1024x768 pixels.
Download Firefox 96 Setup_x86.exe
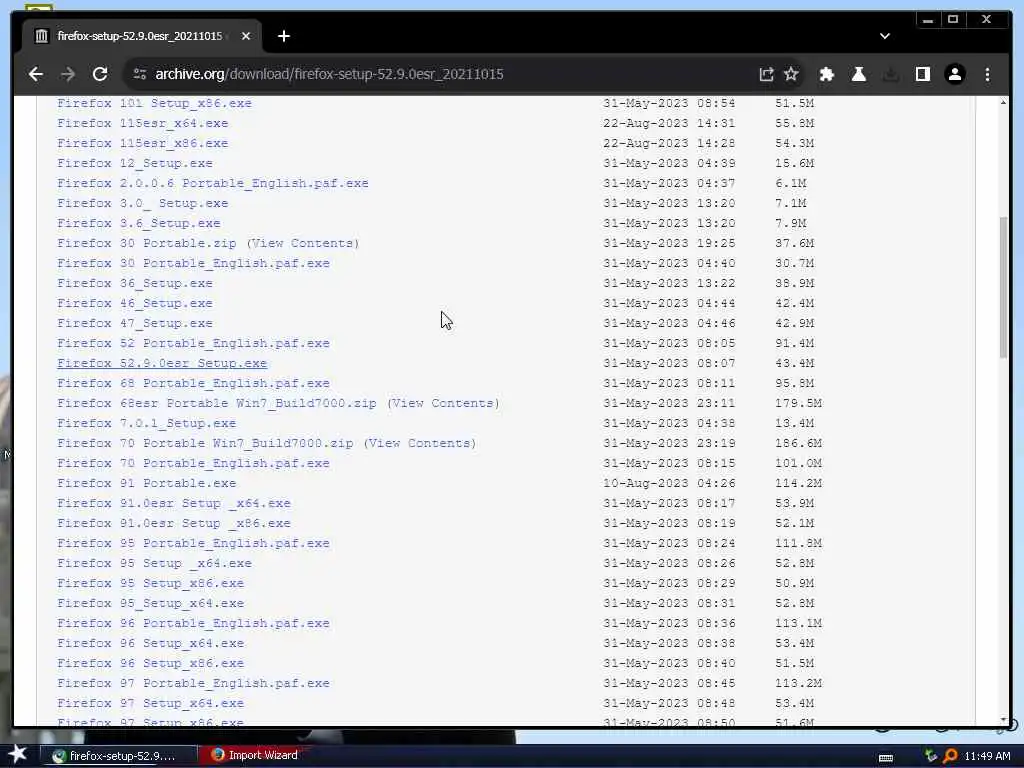(150, 664)
